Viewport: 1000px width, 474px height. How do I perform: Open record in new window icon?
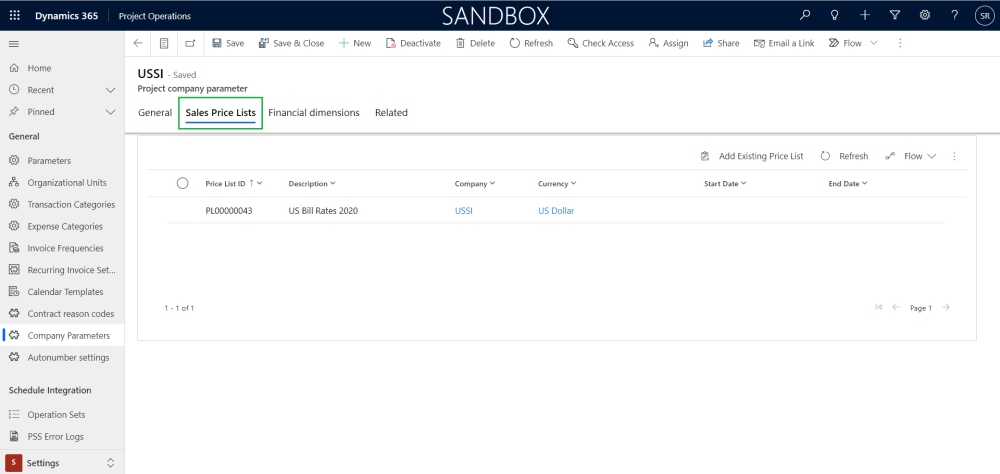[x=190, y=43]
